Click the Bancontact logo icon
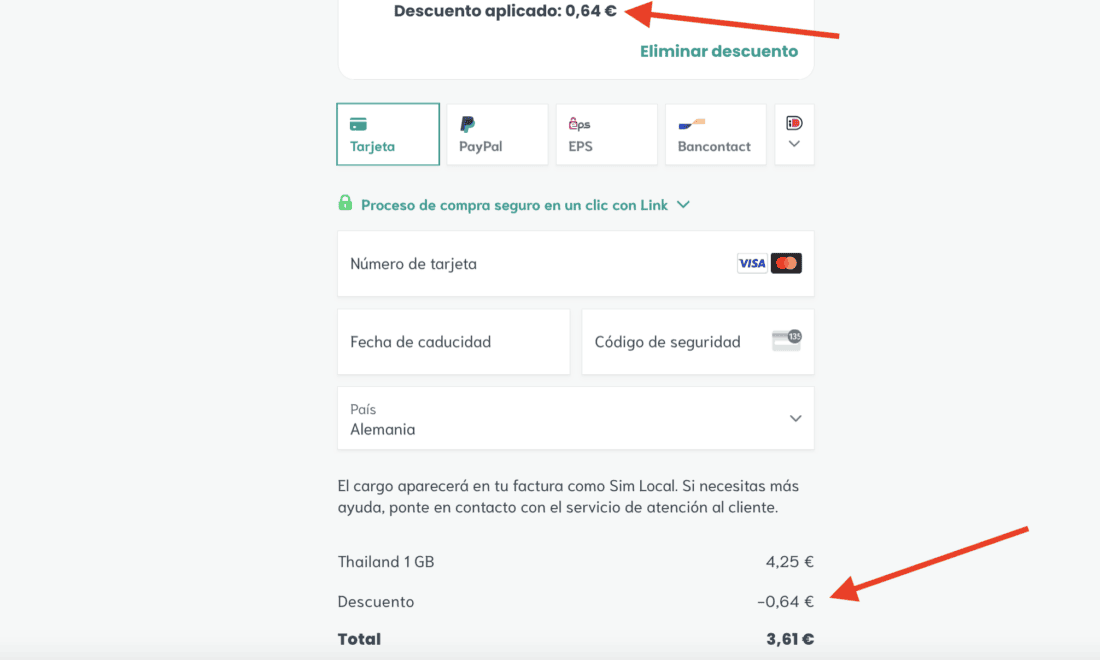 click(691, 124)
